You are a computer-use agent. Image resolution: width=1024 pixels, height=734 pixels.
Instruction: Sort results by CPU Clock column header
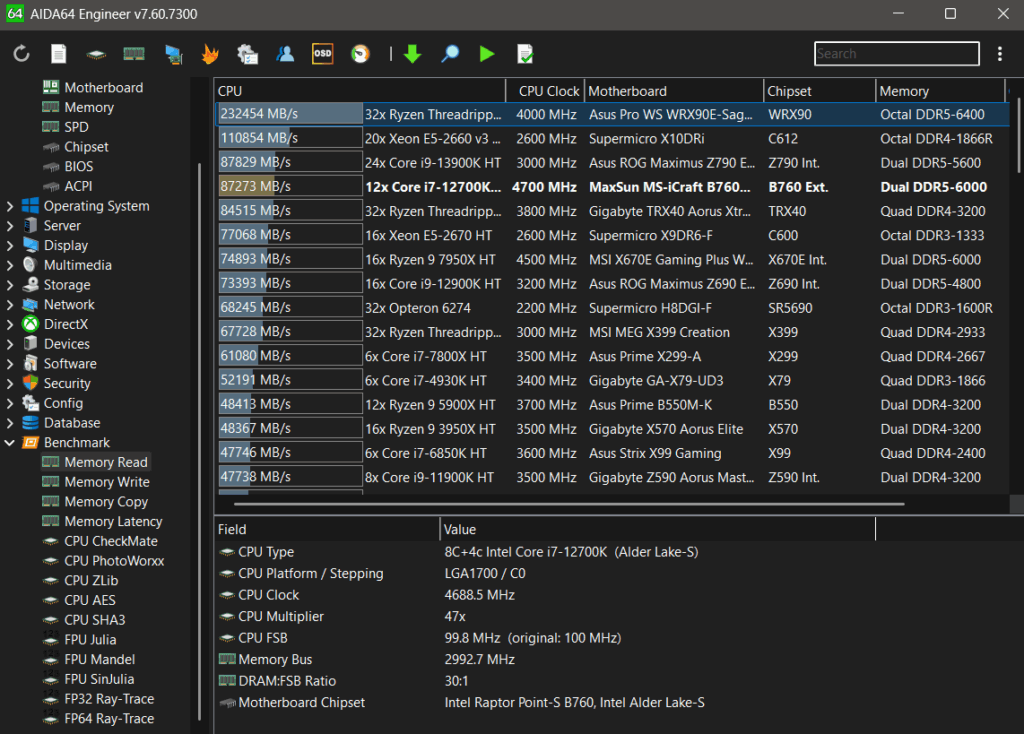coord(548,91)
